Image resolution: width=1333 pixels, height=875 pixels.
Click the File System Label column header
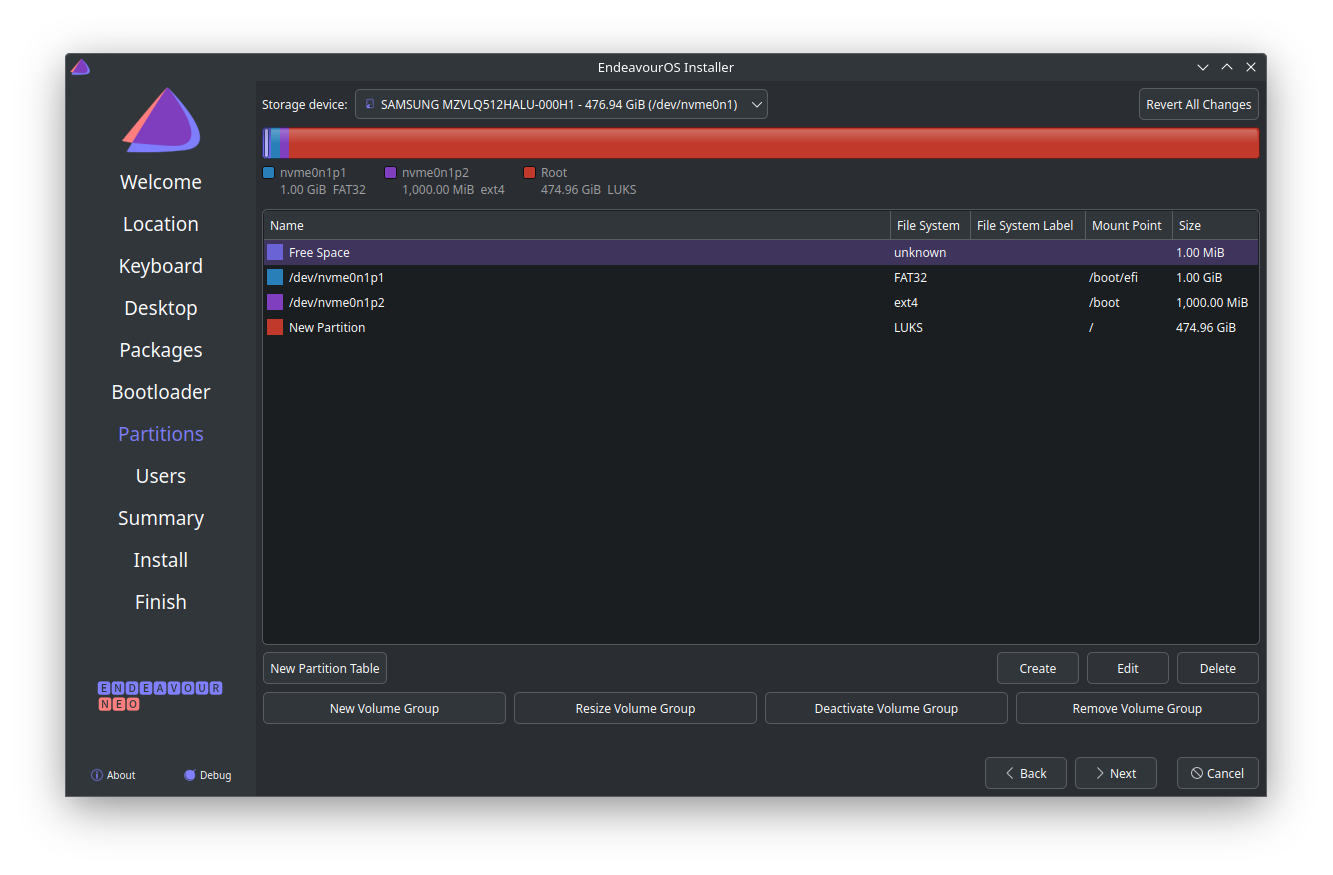pyautogui.click(x=1027, y=225)
